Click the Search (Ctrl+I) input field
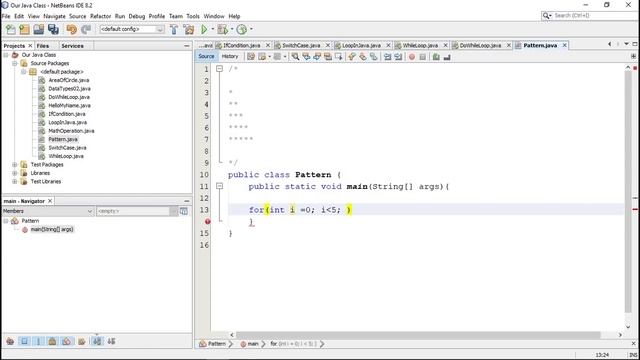Viewport: 640px width, 360px height. click(594, 16)
